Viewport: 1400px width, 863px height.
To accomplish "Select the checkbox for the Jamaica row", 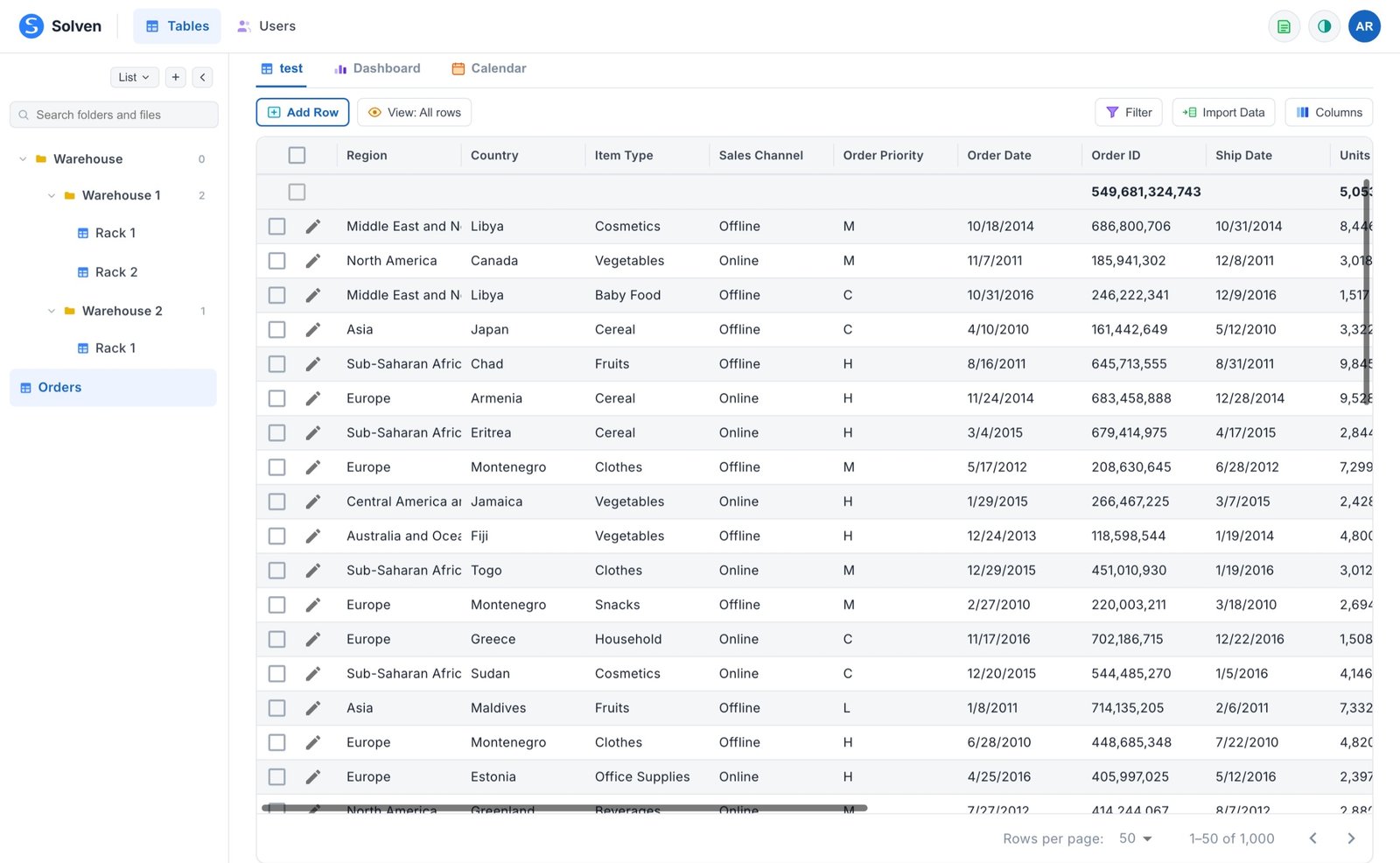I will (x=276, y=502).
